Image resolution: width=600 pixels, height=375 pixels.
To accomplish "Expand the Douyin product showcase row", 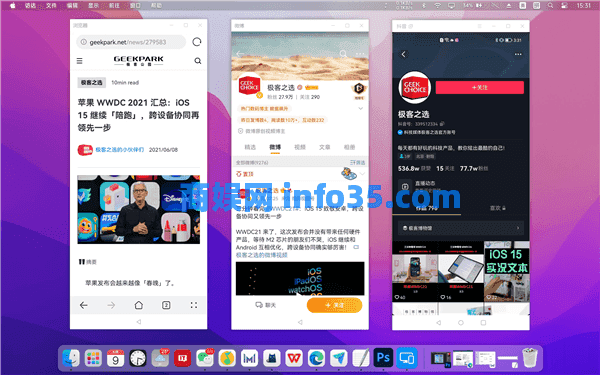I will [461, 228].
